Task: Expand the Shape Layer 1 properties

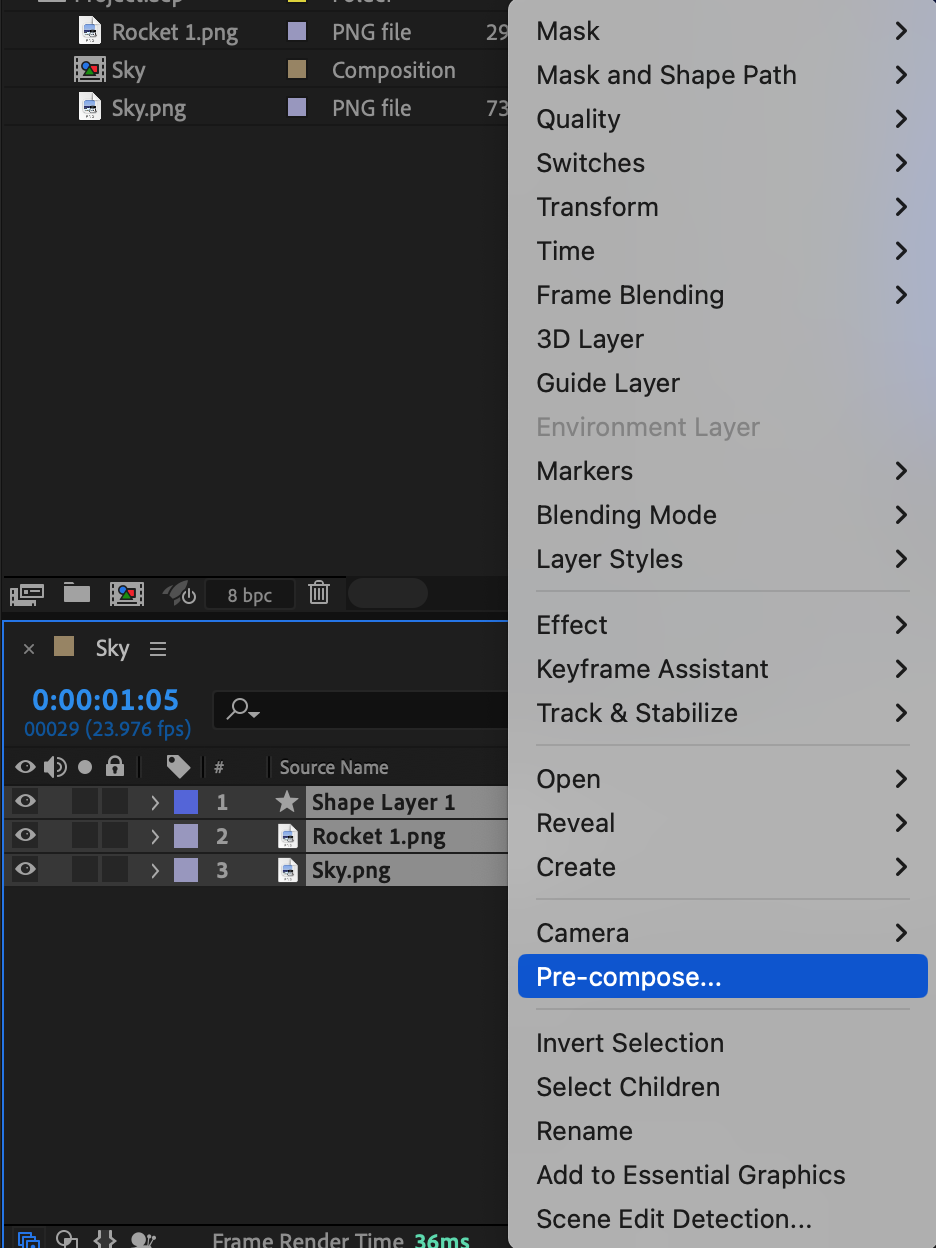Action: [155, 802]
